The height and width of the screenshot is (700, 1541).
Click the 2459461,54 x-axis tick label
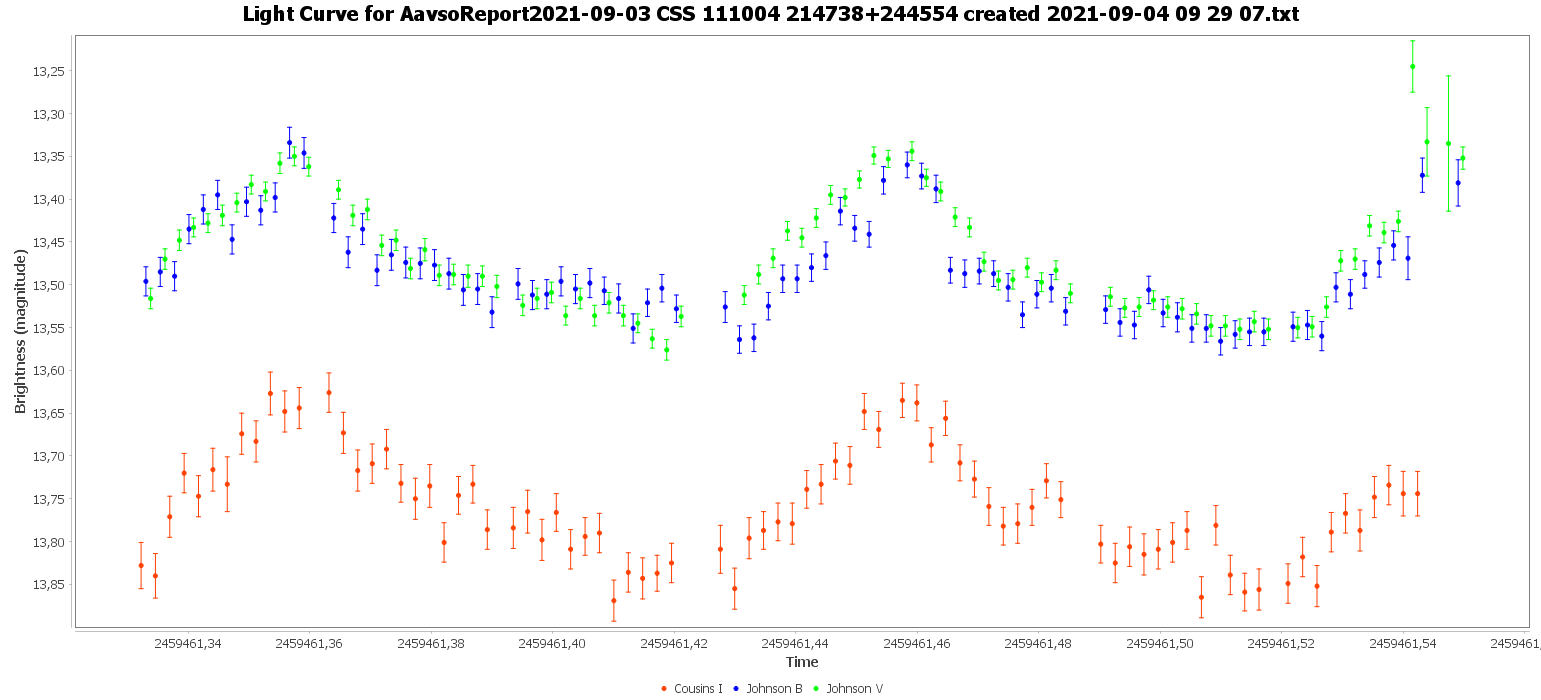[1403, 644]
